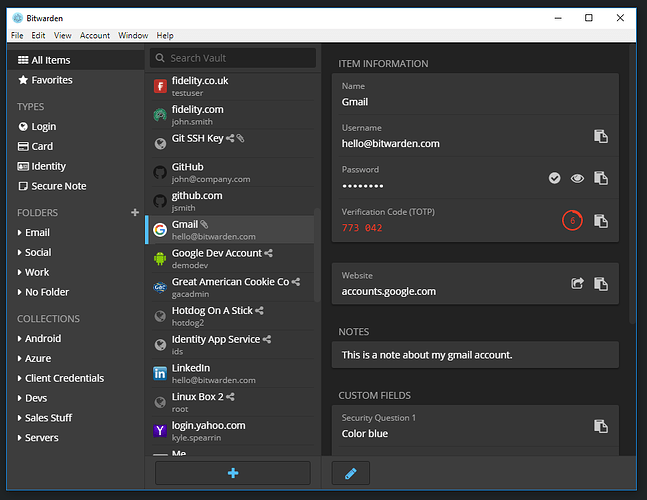Open the Window menu
Image resolution: width=647 pixels, height=500 pixels.
point(133,35)
